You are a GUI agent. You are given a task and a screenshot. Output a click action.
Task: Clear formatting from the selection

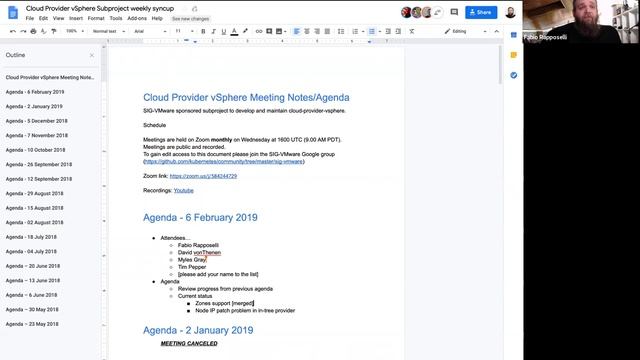pos(412,31)
